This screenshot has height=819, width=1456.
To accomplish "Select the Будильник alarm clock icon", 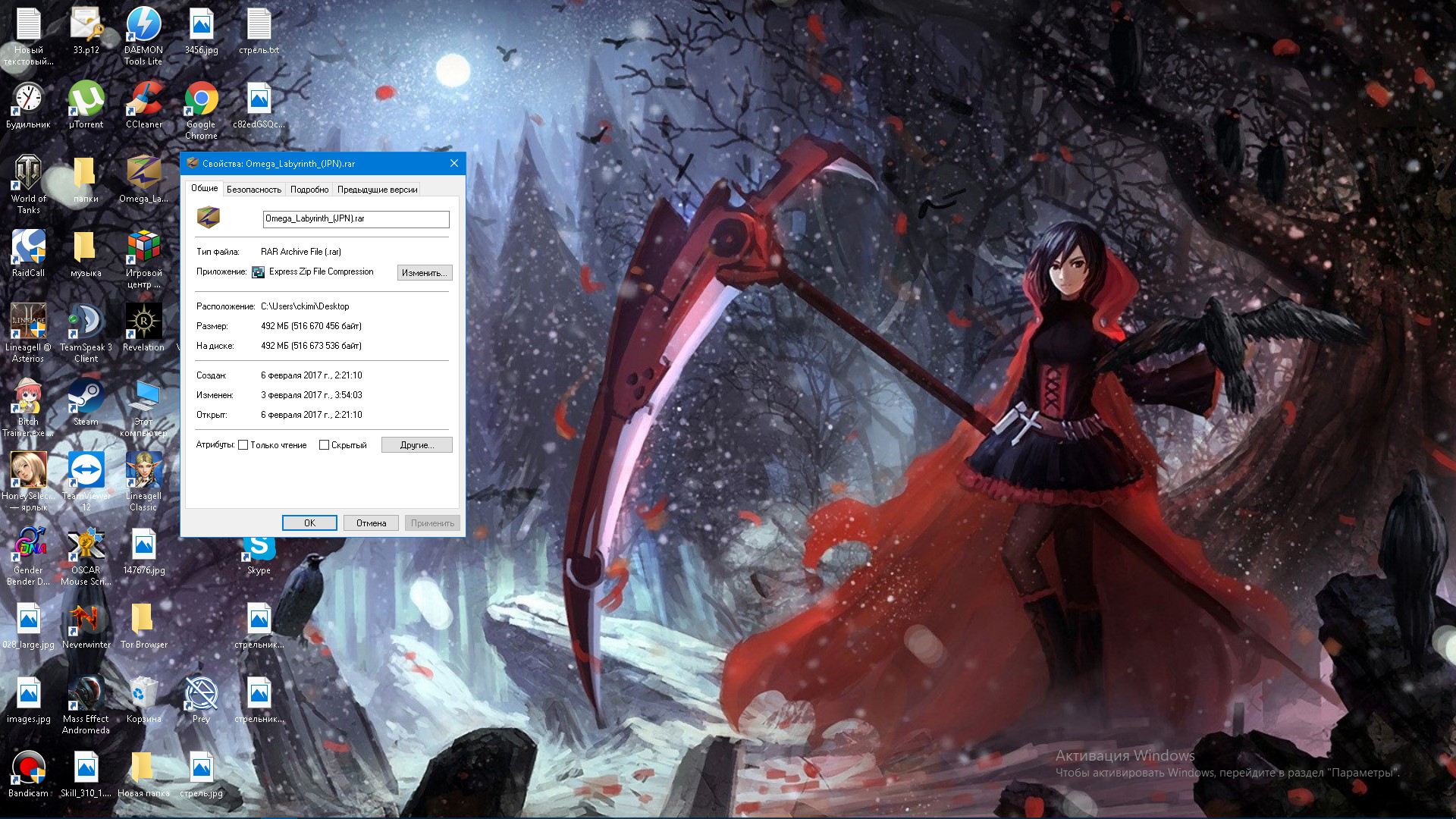I will (28, 105).
